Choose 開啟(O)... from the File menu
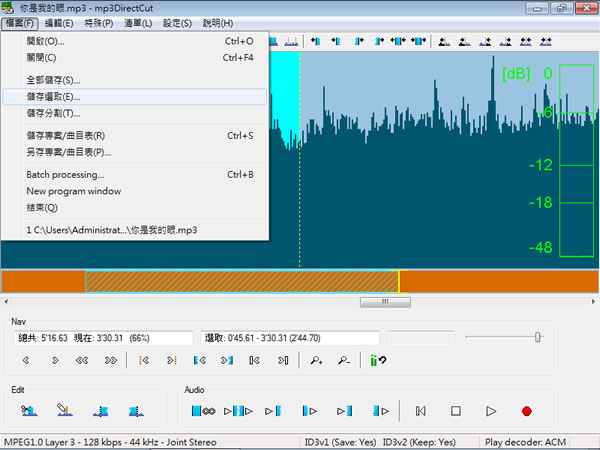The height and width of the screenshot is (450, 600). coord(134,41)
